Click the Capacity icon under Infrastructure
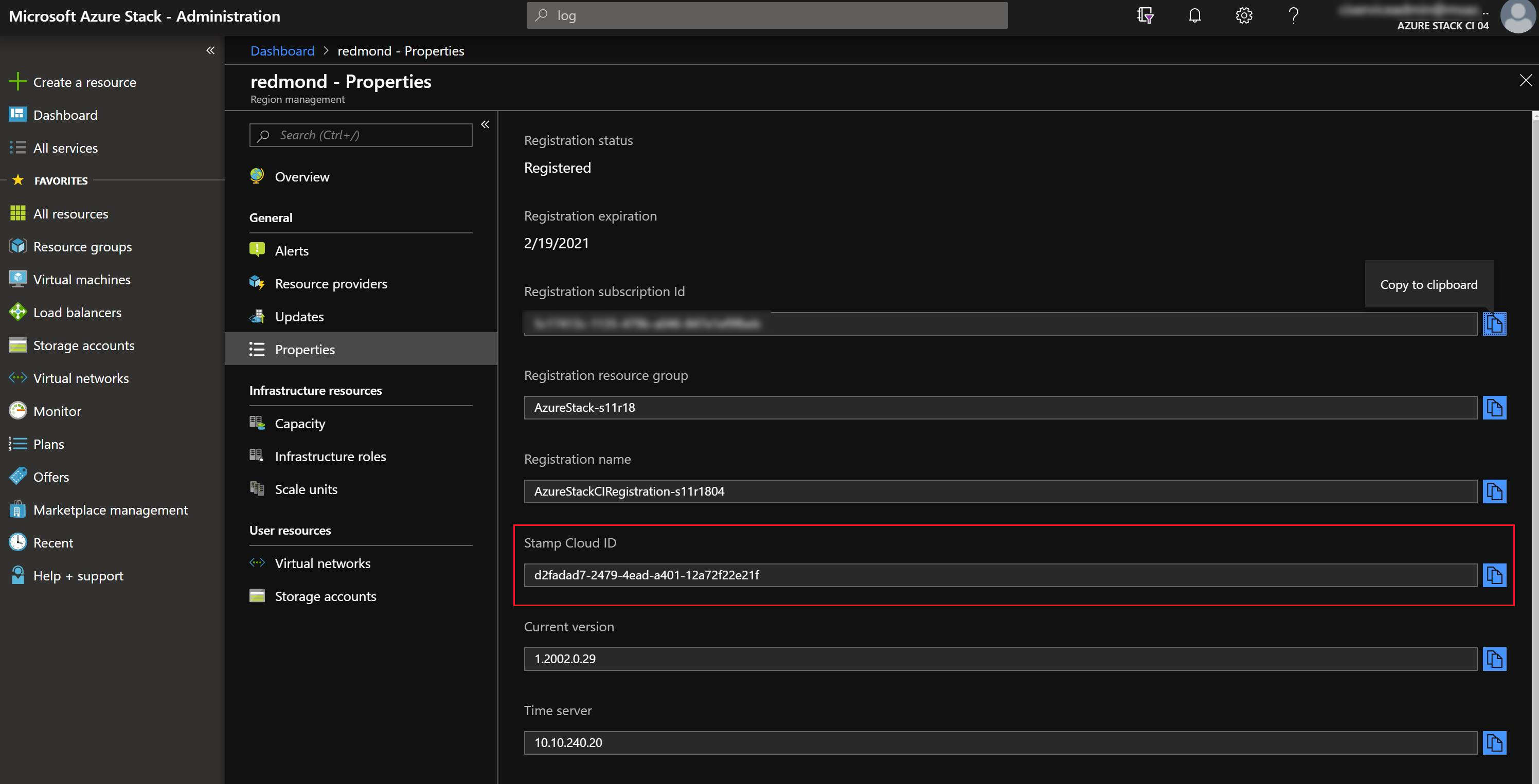 point(257,421)
